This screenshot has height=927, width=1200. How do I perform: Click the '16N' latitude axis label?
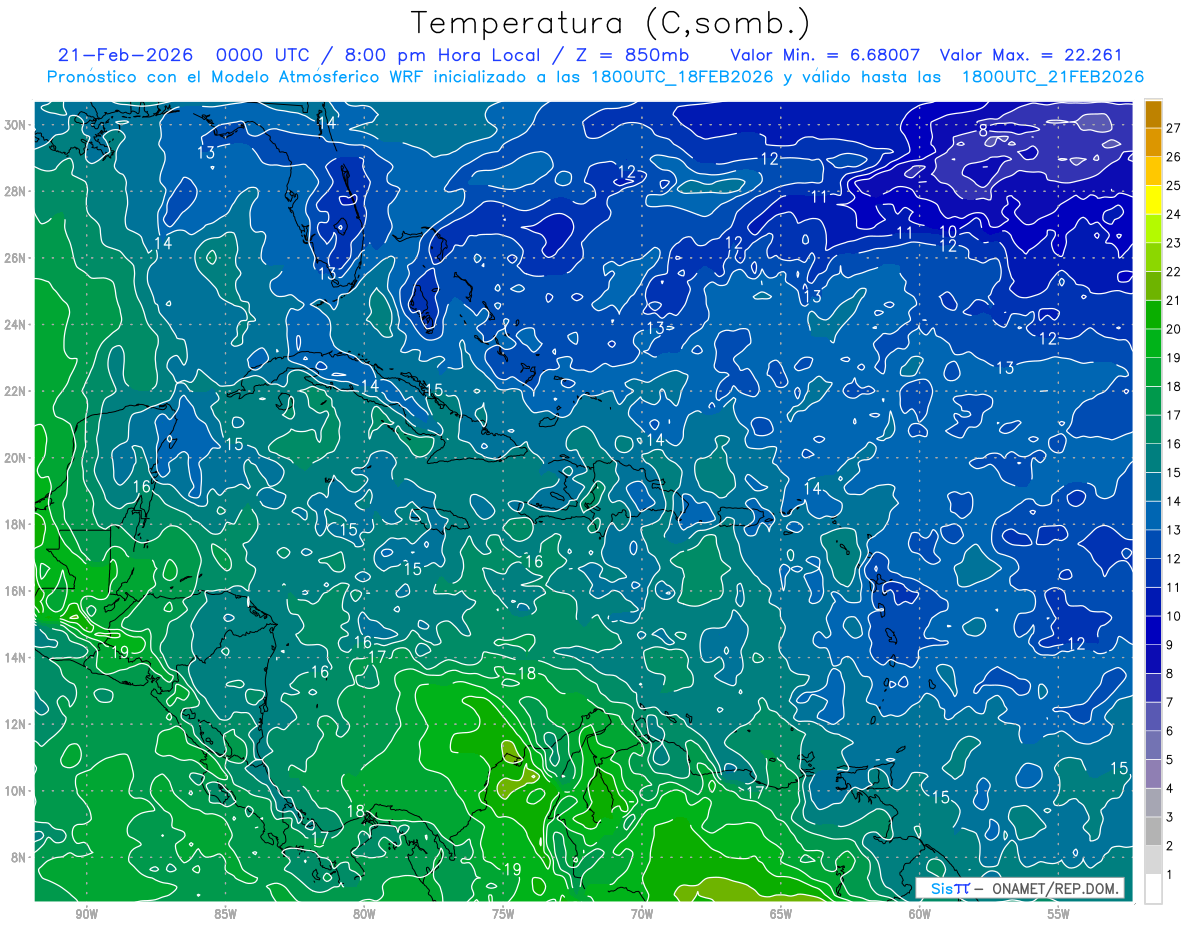tap(17, 591)
